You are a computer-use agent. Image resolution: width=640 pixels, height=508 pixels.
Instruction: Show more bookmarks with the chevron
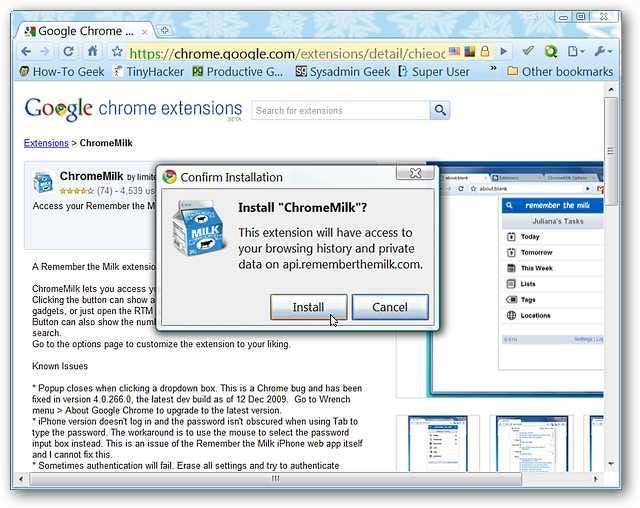click(493, 68)
